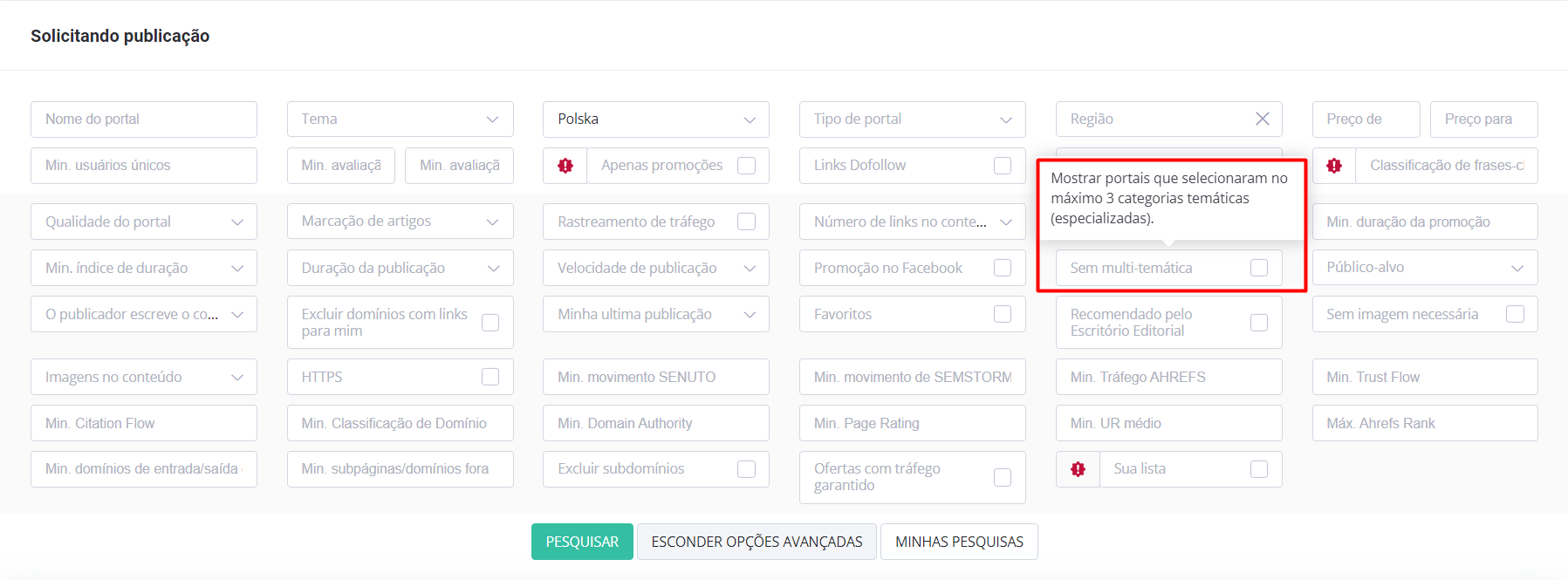Expand Imagens no conteúdo dropdown
The height and width of the screenshot is (580, 1568).
pyautogui.click(x=144, y=377)
